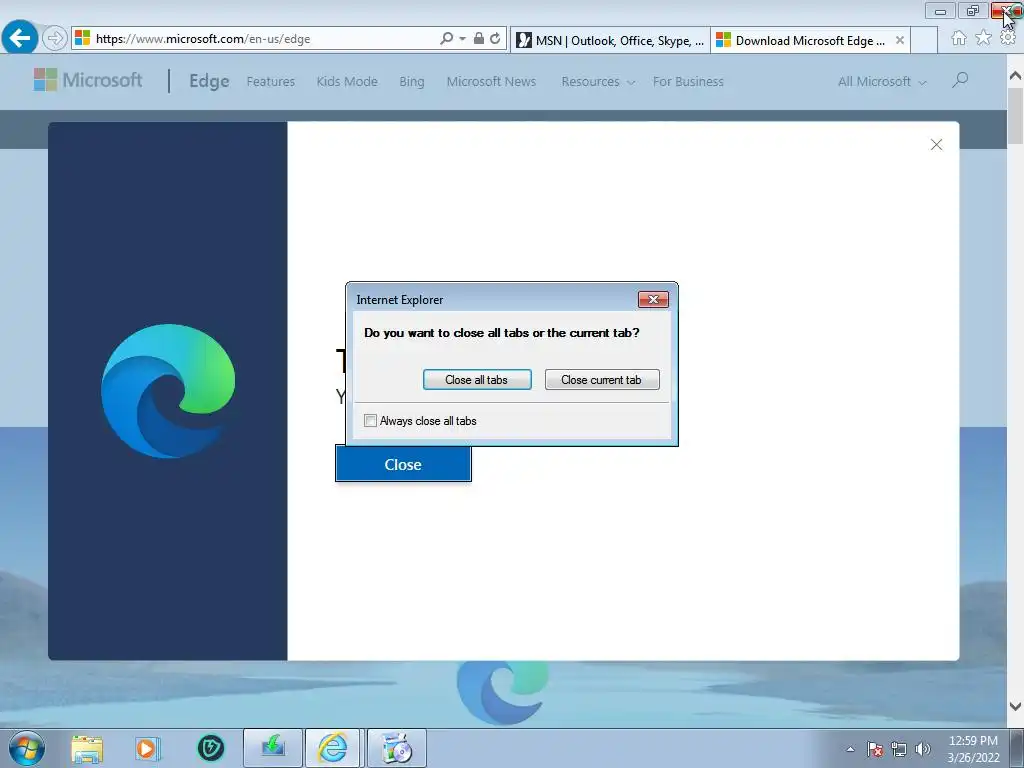This screenshot has width=1024, height=768.
Task: Click the security lock icon in address bar
Action: click(x=479, y=39)
